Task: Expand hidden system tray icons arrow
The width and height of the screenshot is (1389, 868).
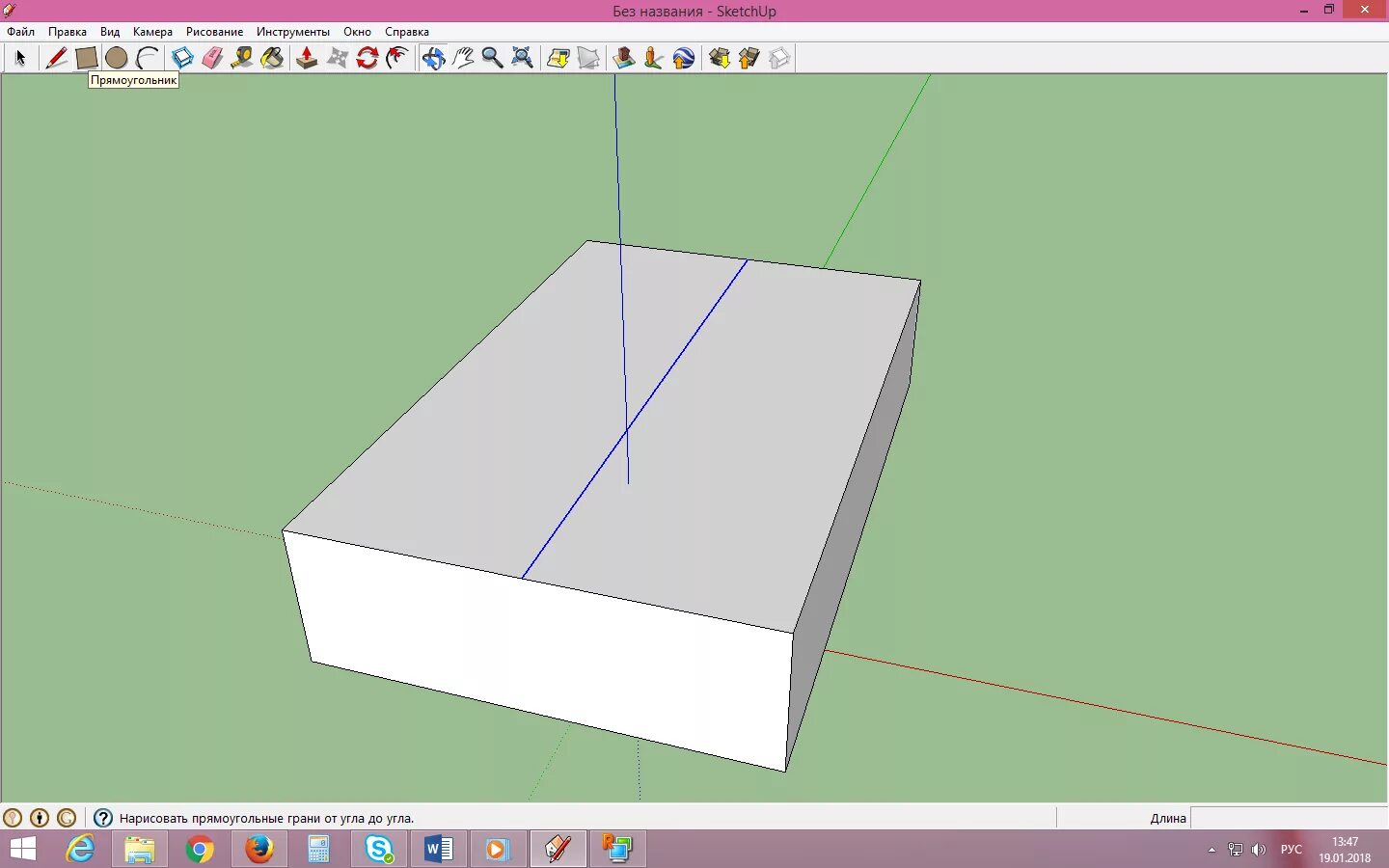Action: tap(1212, 850)
